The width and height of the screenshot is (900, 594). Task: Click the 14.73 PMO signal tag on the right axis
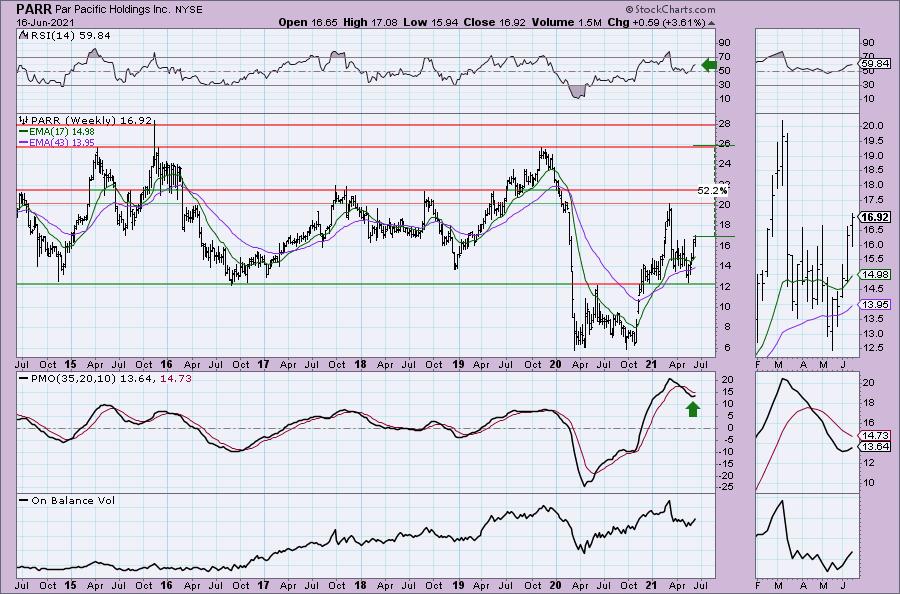[875, 436]
